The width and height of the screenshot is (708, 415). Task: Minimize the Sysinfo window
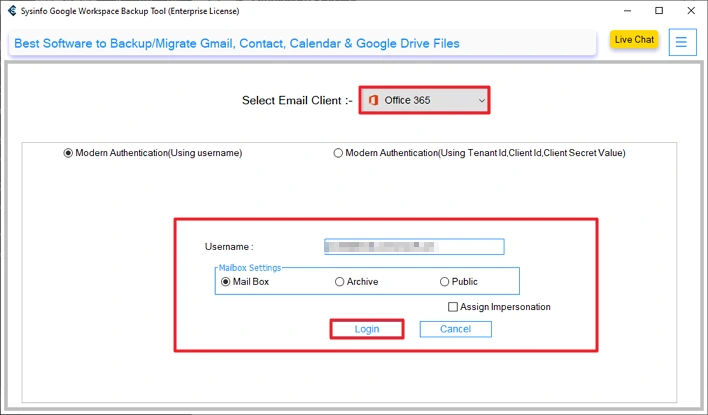click(627, 10)
